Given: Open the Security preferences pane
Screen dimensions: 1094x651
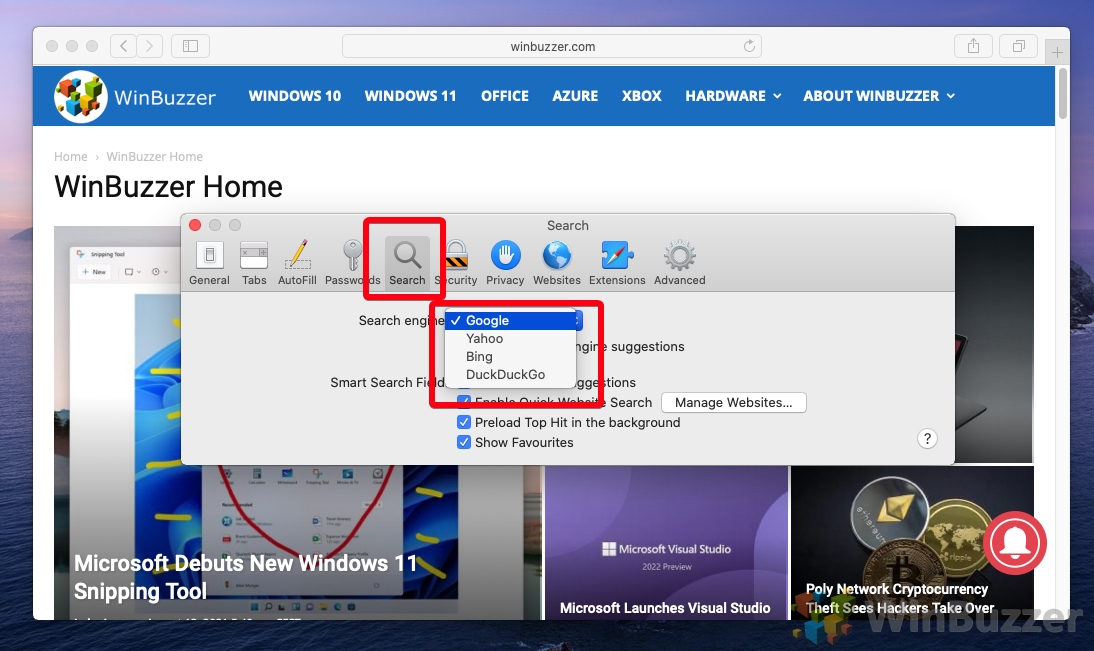Looking at the screenshot, I should pos(456,263).
